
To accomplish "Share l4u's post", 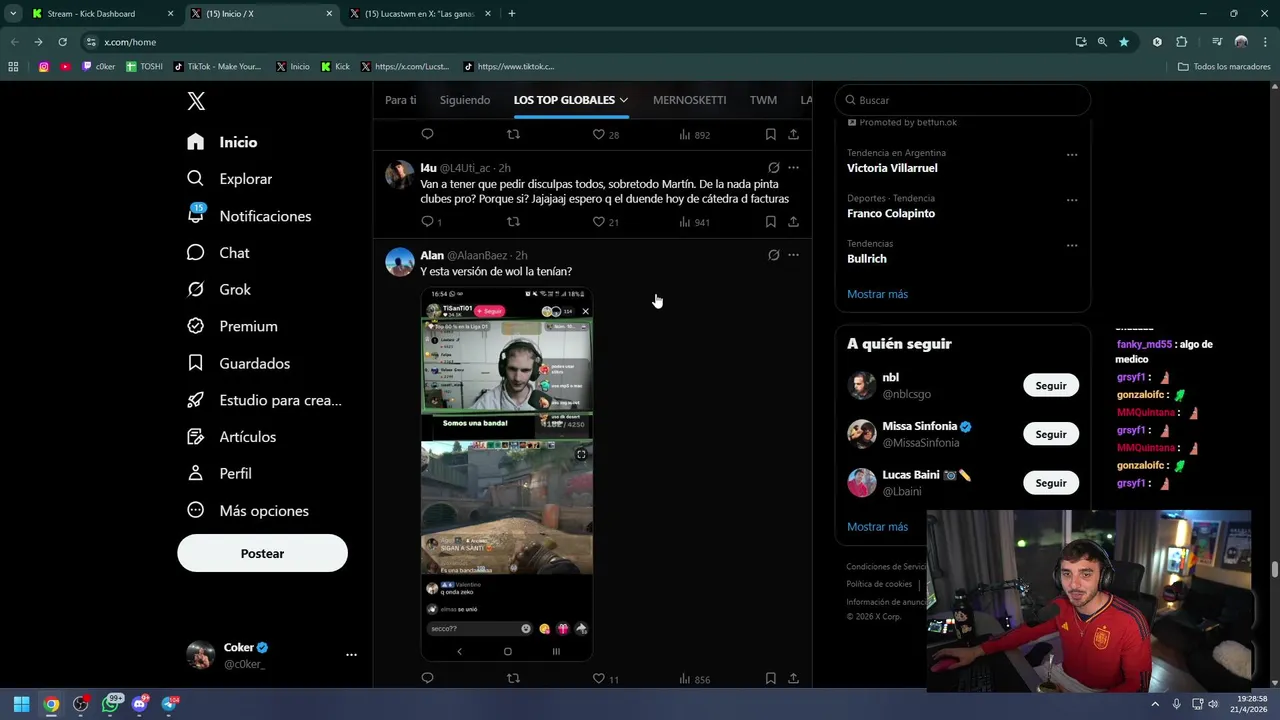I will click(793, 222).
